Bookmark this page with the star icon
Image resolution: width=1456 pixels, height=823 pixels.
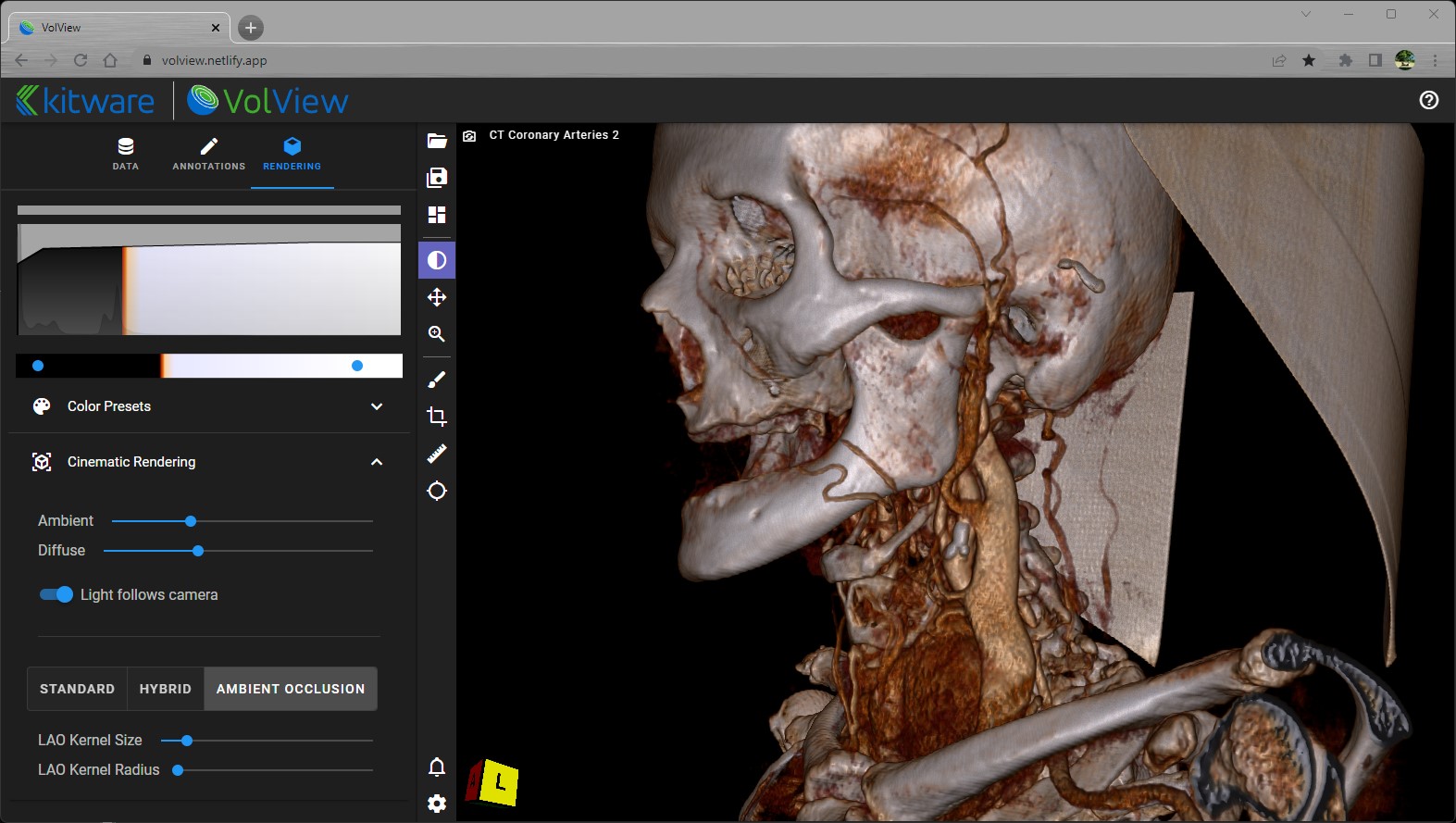click(1309, 60)
